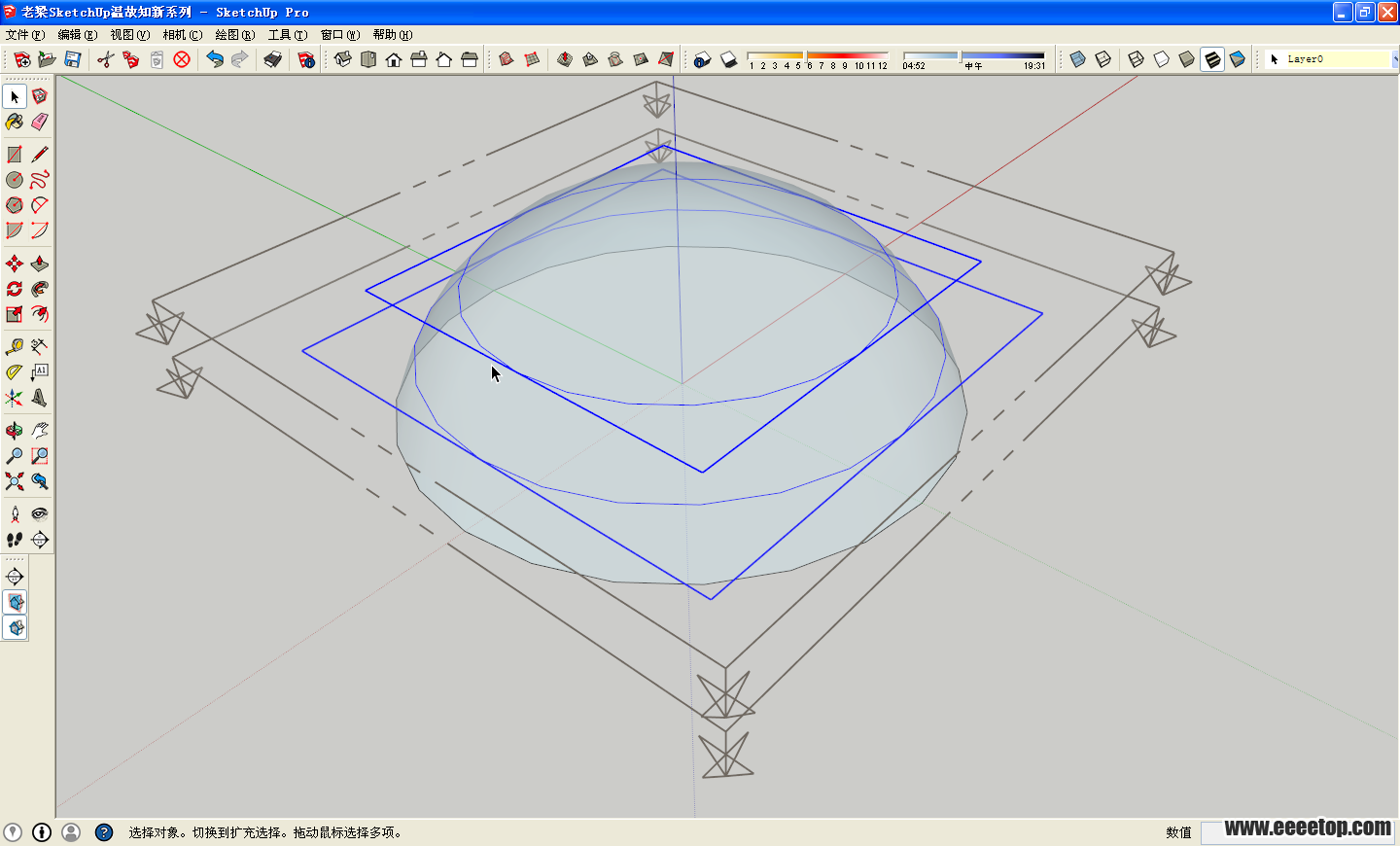Activate the Text label tool
Image resolution: width=1400 pixels, height=846 pixels.
(x=40, y=372)
